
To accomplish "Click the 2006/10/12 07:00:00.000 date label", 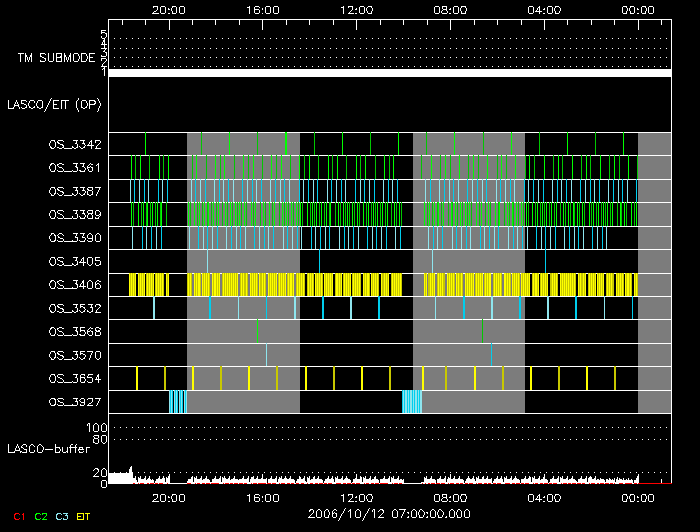I will [388, 514].
